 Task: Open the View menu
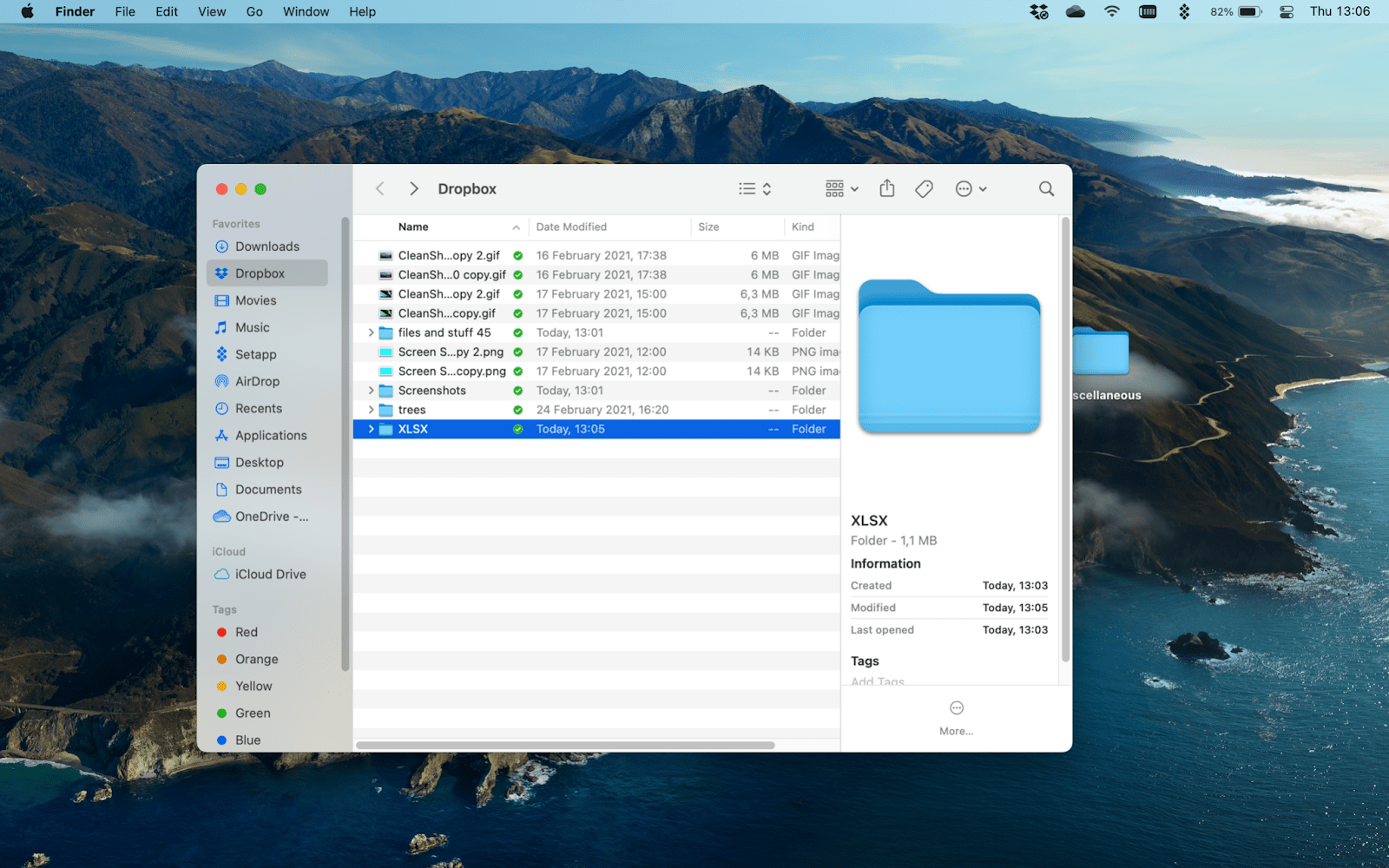click(x=212, y=11)
